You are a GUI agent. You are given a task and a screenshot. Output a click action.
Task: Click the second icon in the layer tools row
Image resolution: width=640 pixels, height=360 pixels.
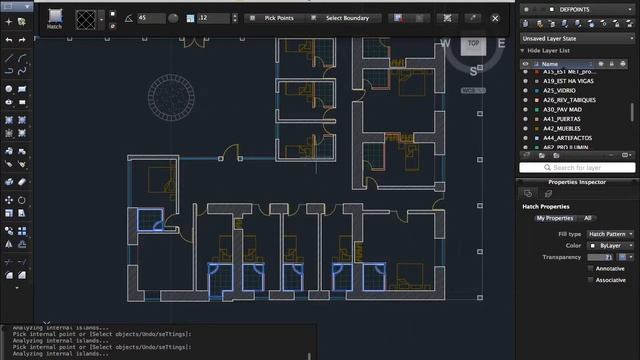click(540, 24)
